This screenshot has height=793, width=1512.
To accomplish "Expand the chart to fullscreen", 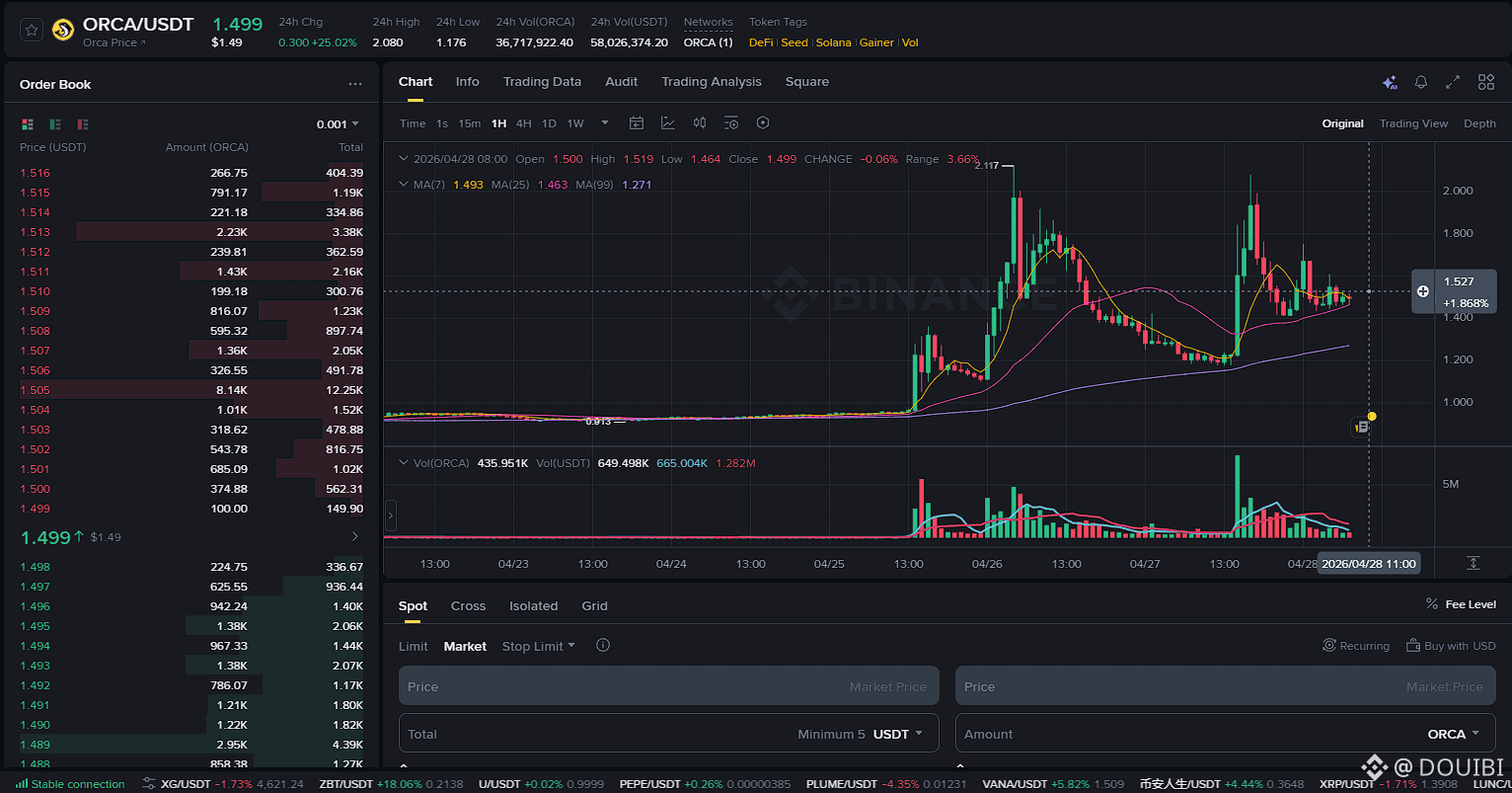I will (1453, 83).
